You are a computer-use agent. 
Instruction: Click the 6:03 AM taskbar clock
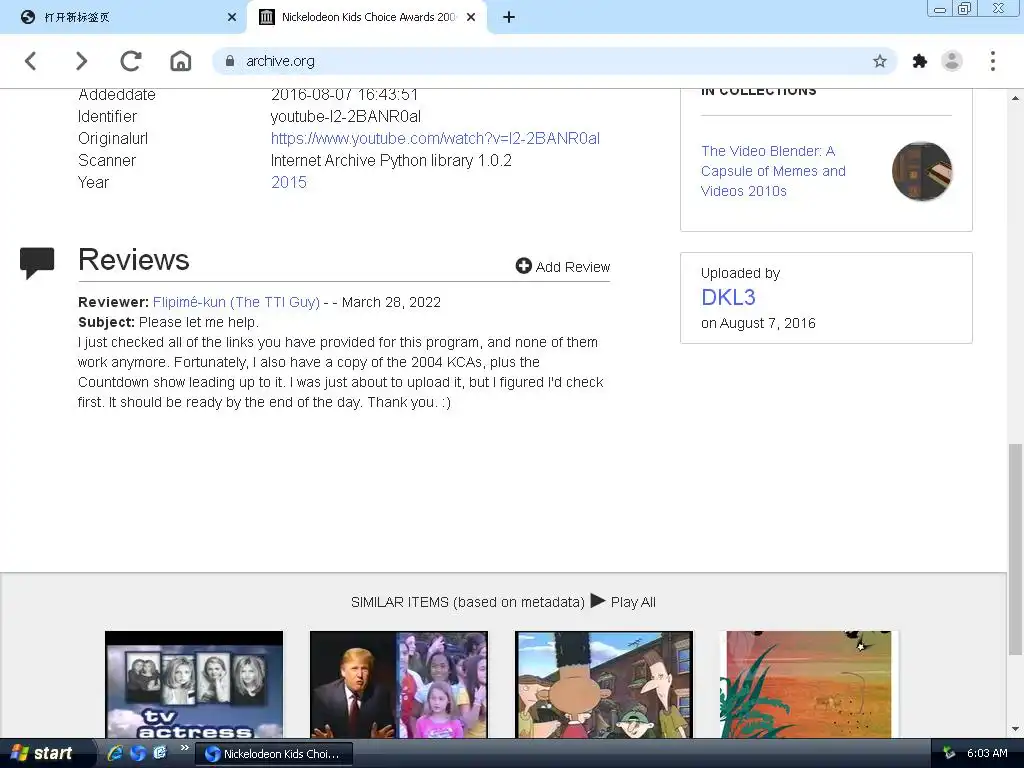point(987,753)
